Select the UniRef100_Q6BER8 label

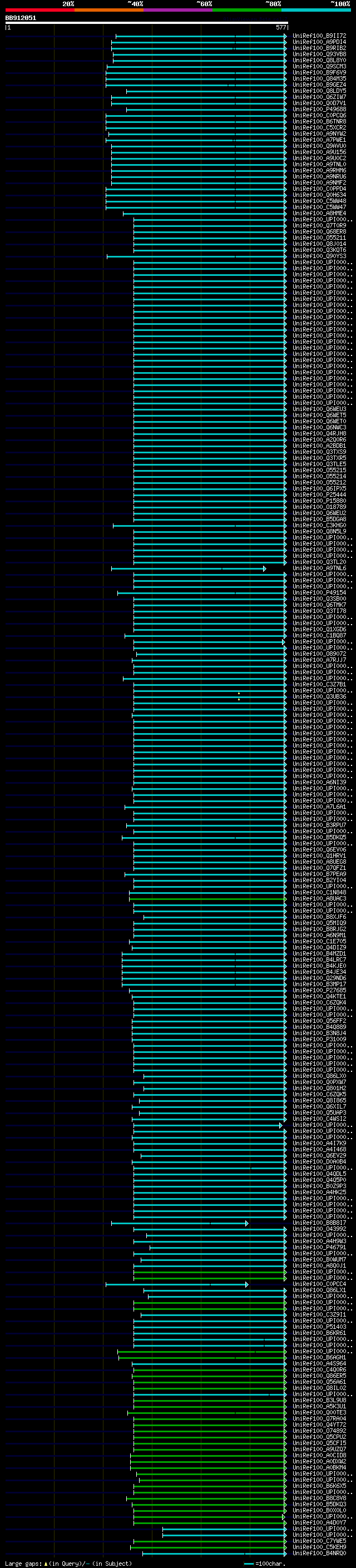point(319,232)
